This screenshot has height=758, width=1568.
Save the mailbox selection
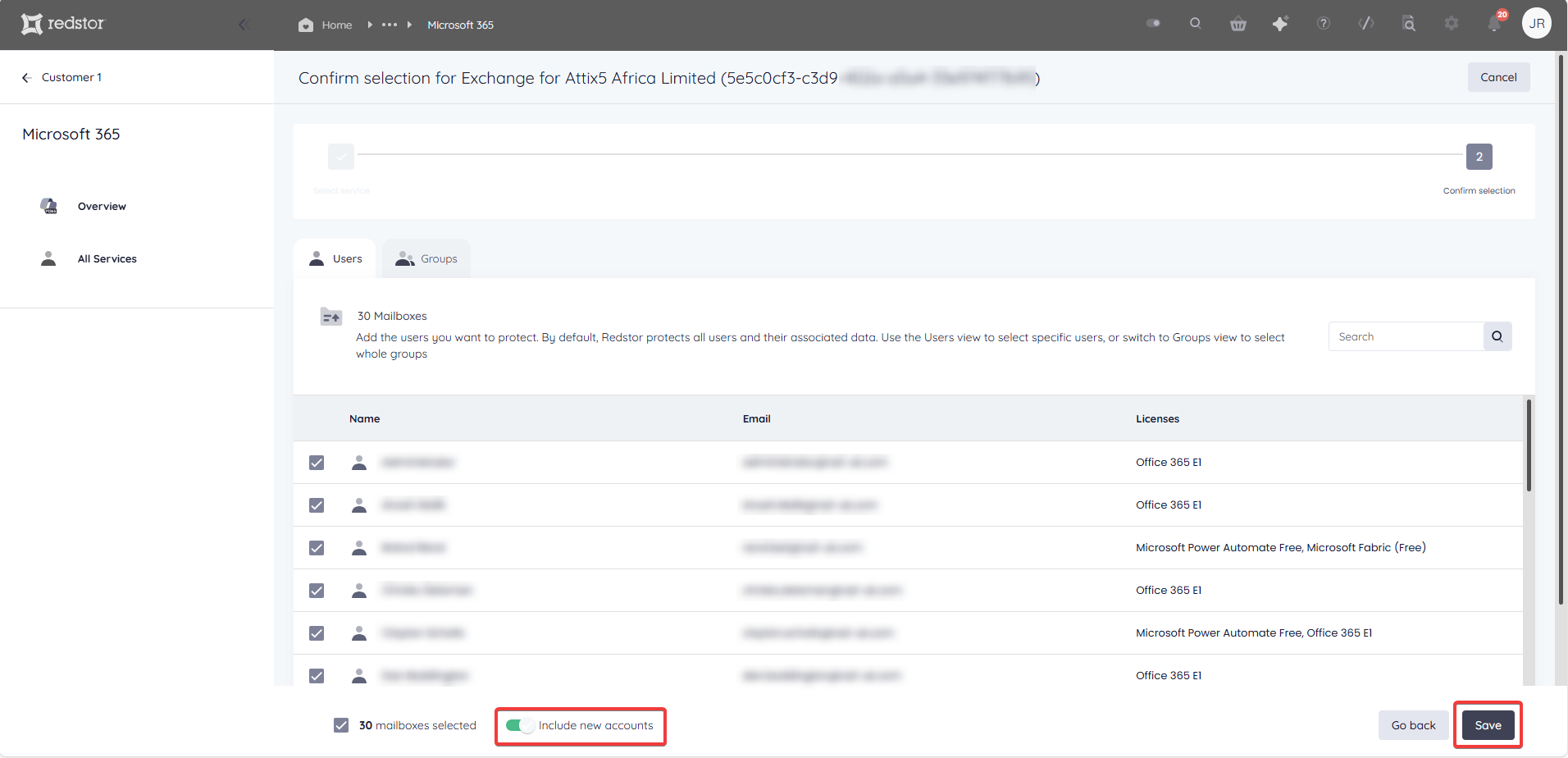point(1488,725)
